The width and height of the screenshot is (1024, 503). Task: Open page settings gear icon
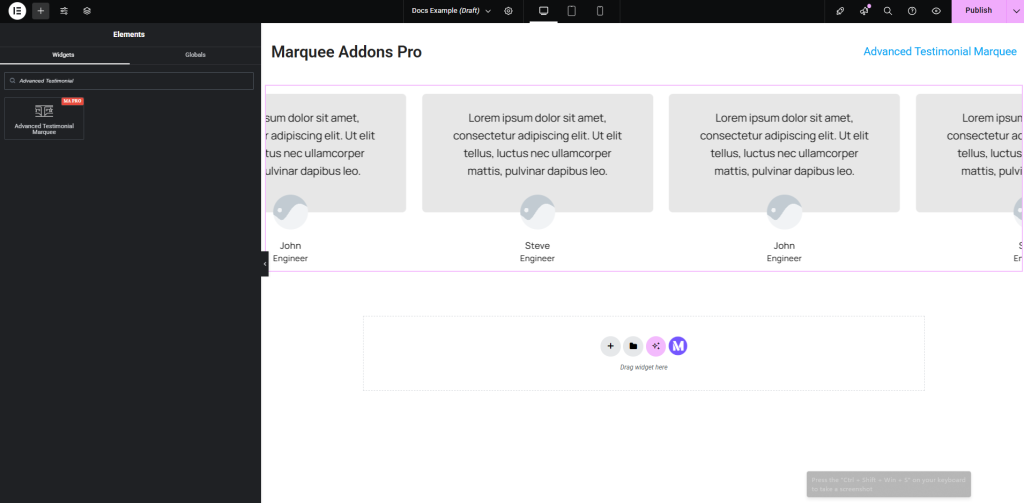pos(508,11)
